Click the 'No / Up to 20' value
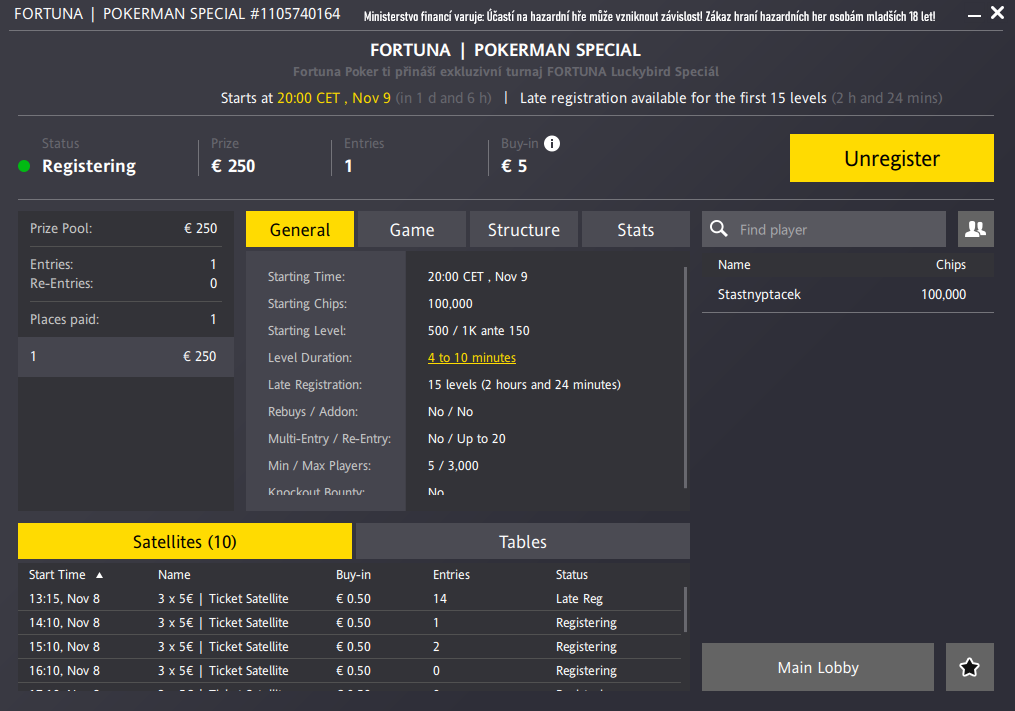1015x711 pixels. coord(467,438)
